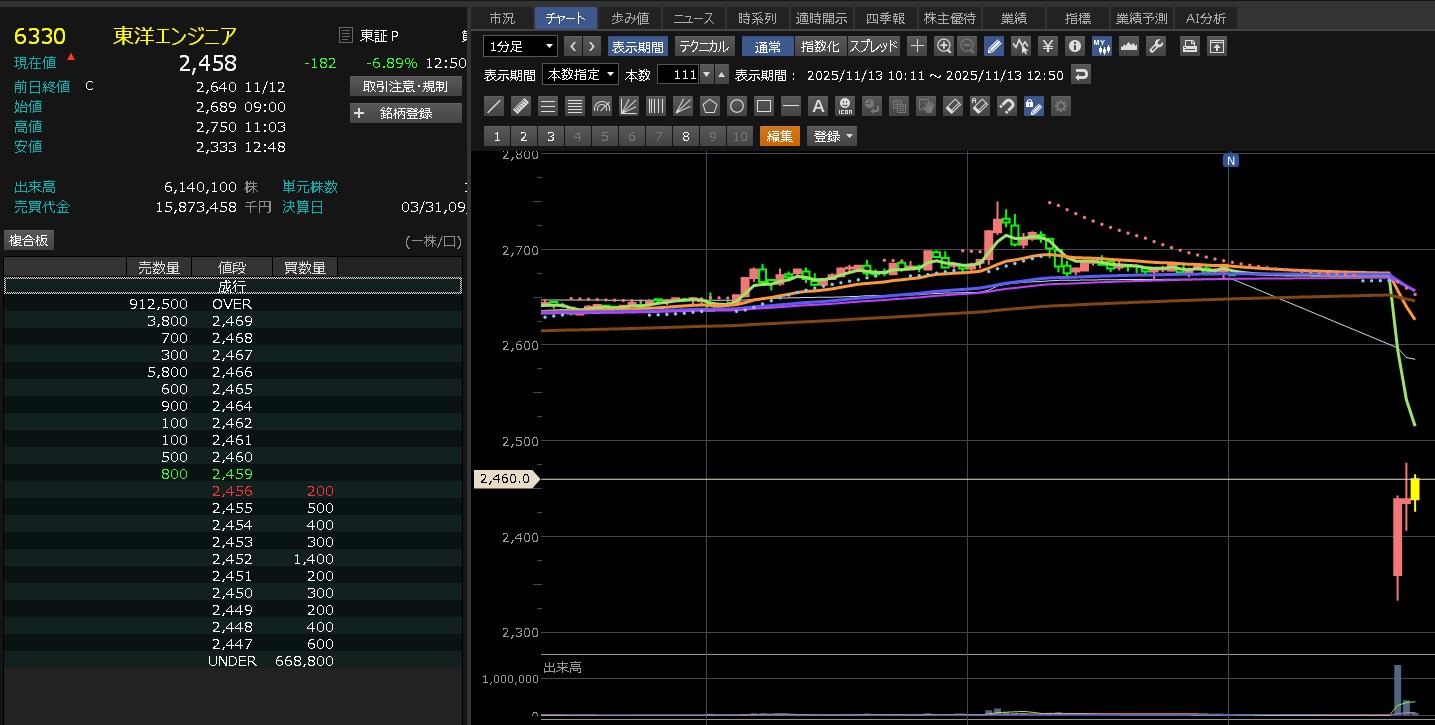Expand the 登録 dropdown menu
Screen dimensions: 1435x725
832,137
